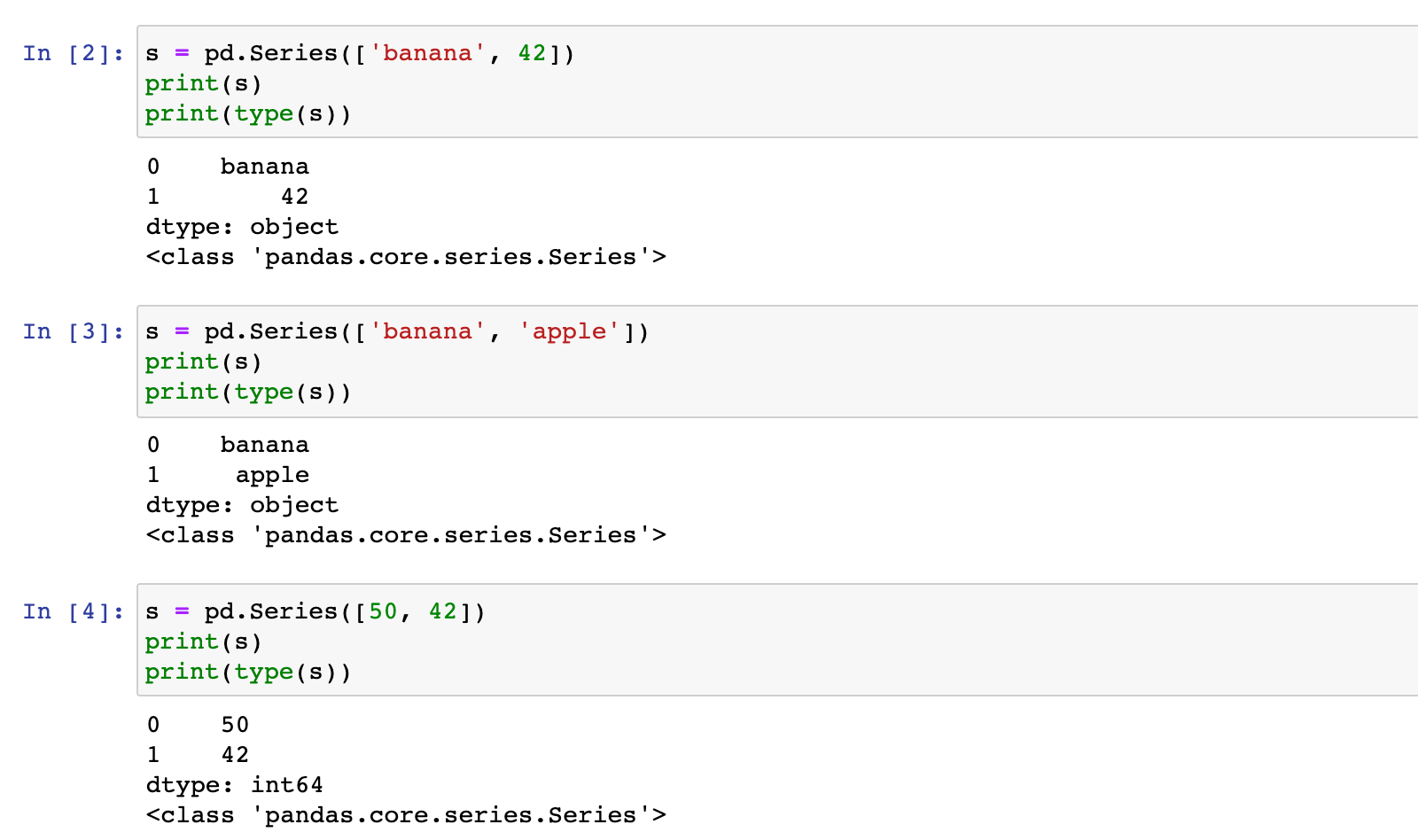
Task: Click the In [3] cell prompt
Action: coord(74,331)
